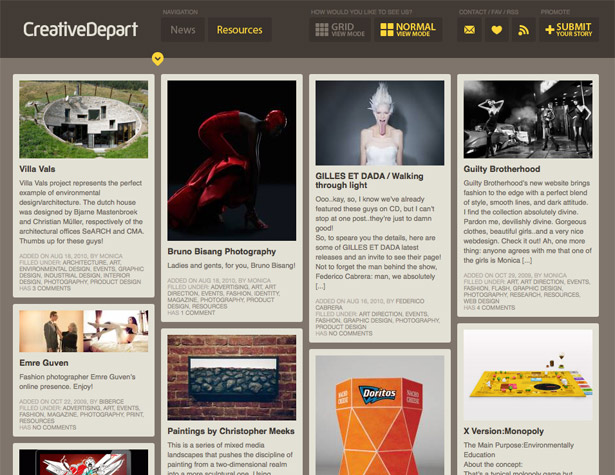Open the Monopoly board thumbnail

coord(528,375)
